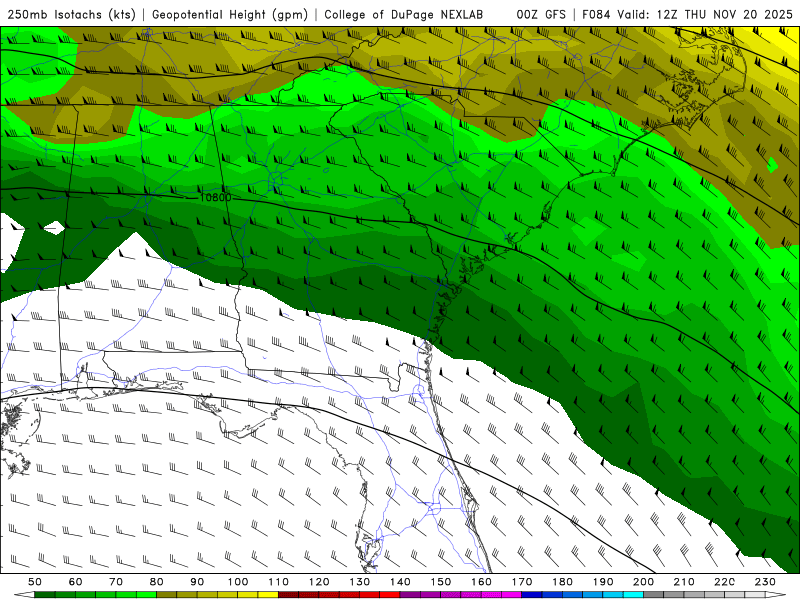Select the 140 value on the legend
Image resolution: width=800 pixels, height=600 pixels.
point(401,582)
